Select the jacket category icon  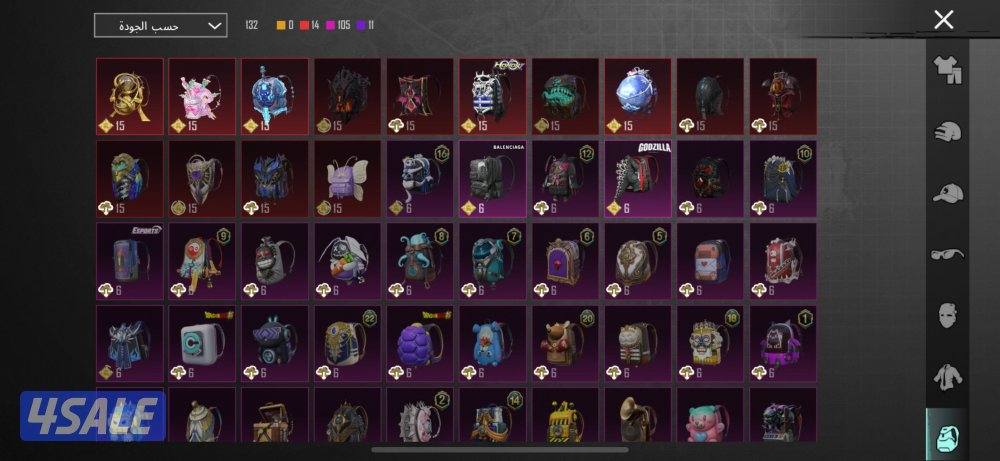point(947,378)
